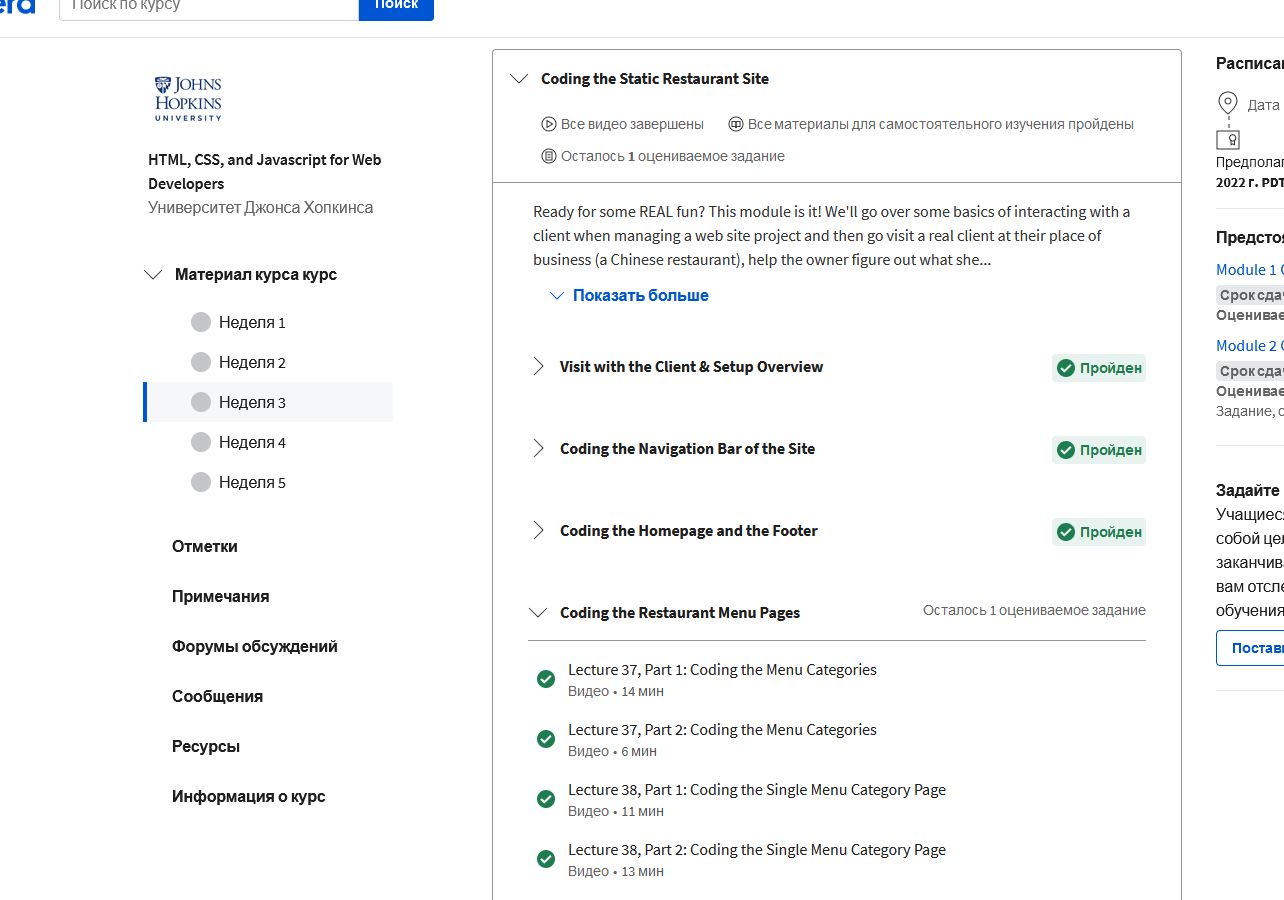The width and height of the screenshot is (1284, 900).
Task: Click the 'Видео • 11 мин' duration text
Action: tap(616, 812)
